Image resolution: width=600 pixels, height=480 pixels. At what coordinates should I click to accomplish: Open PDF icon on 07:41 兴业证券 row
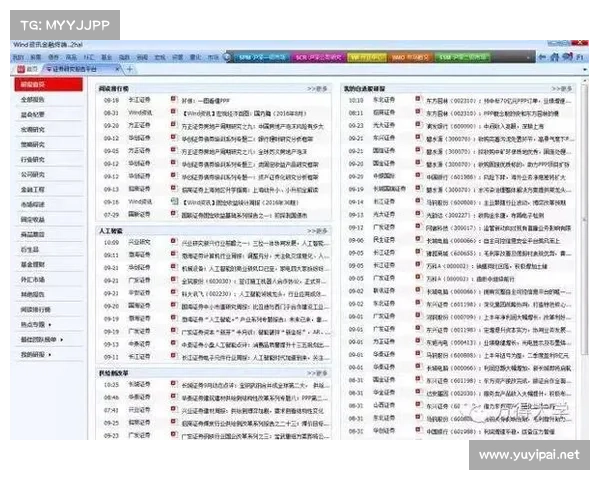pos(174,409)
